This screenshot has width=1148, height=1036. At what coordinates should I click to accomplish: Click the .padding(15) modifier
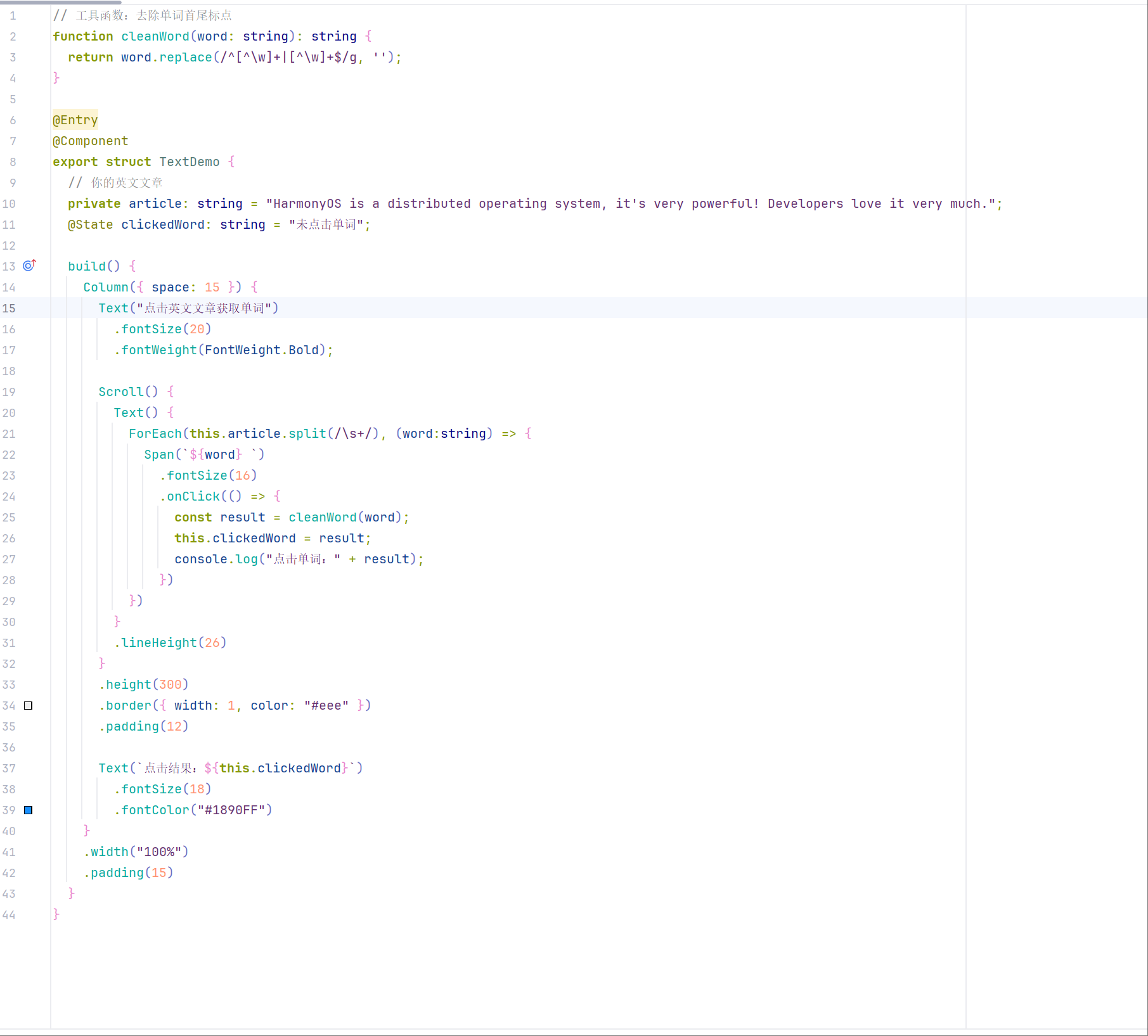128,873
